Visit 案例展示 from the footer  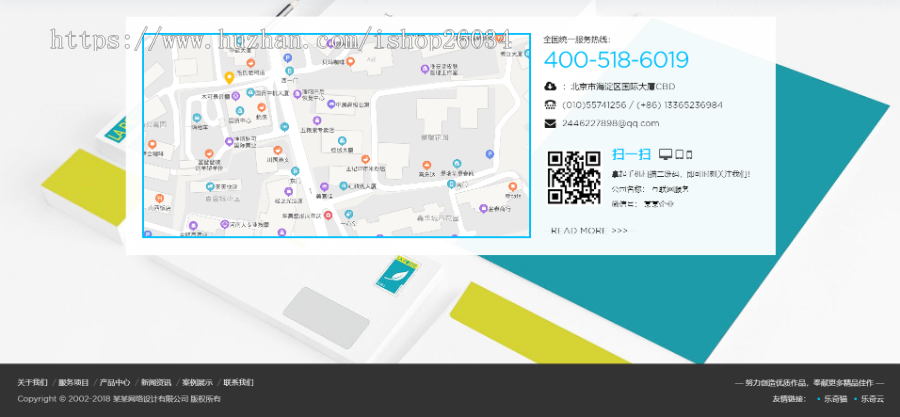click(x=197, y=383)
